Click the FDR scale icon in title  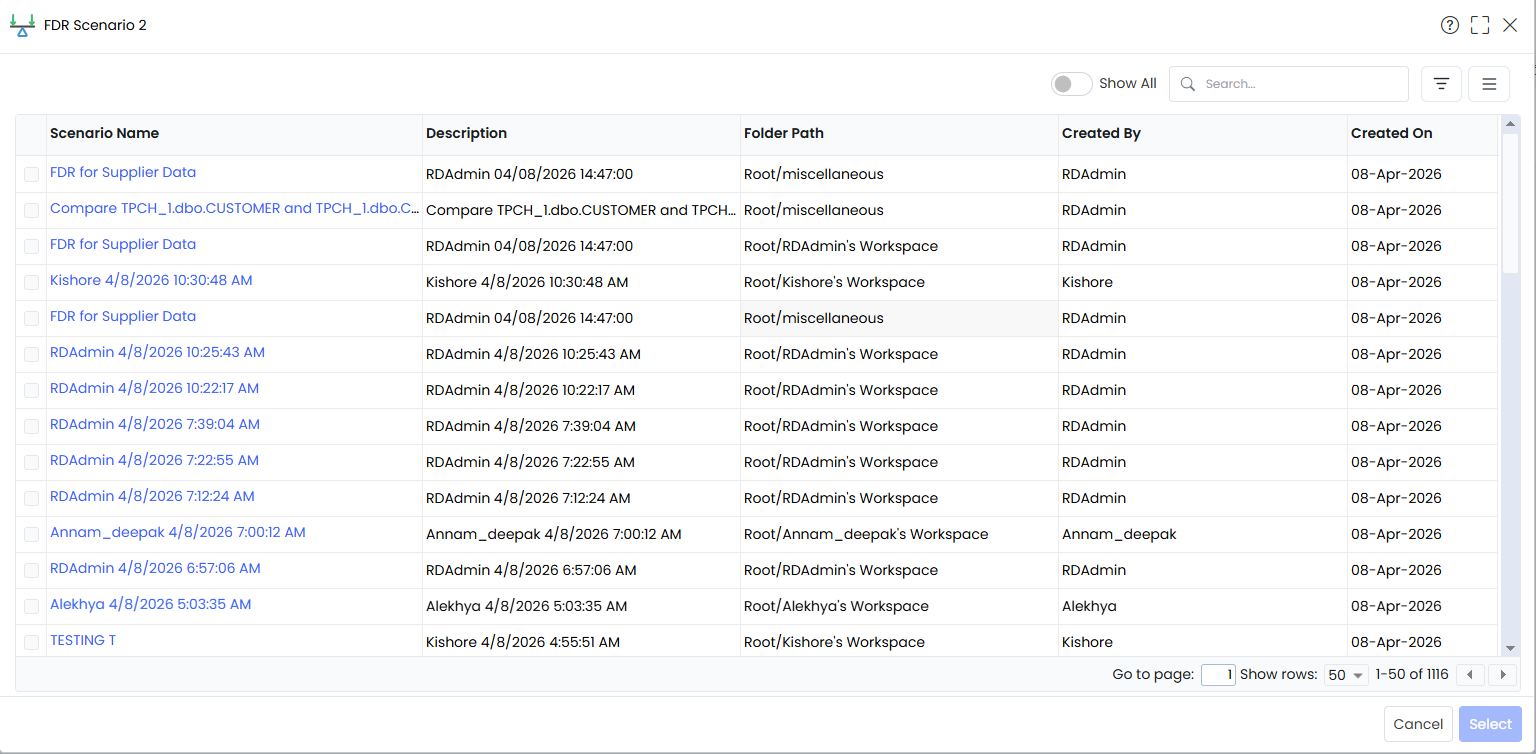coord(22,26)
